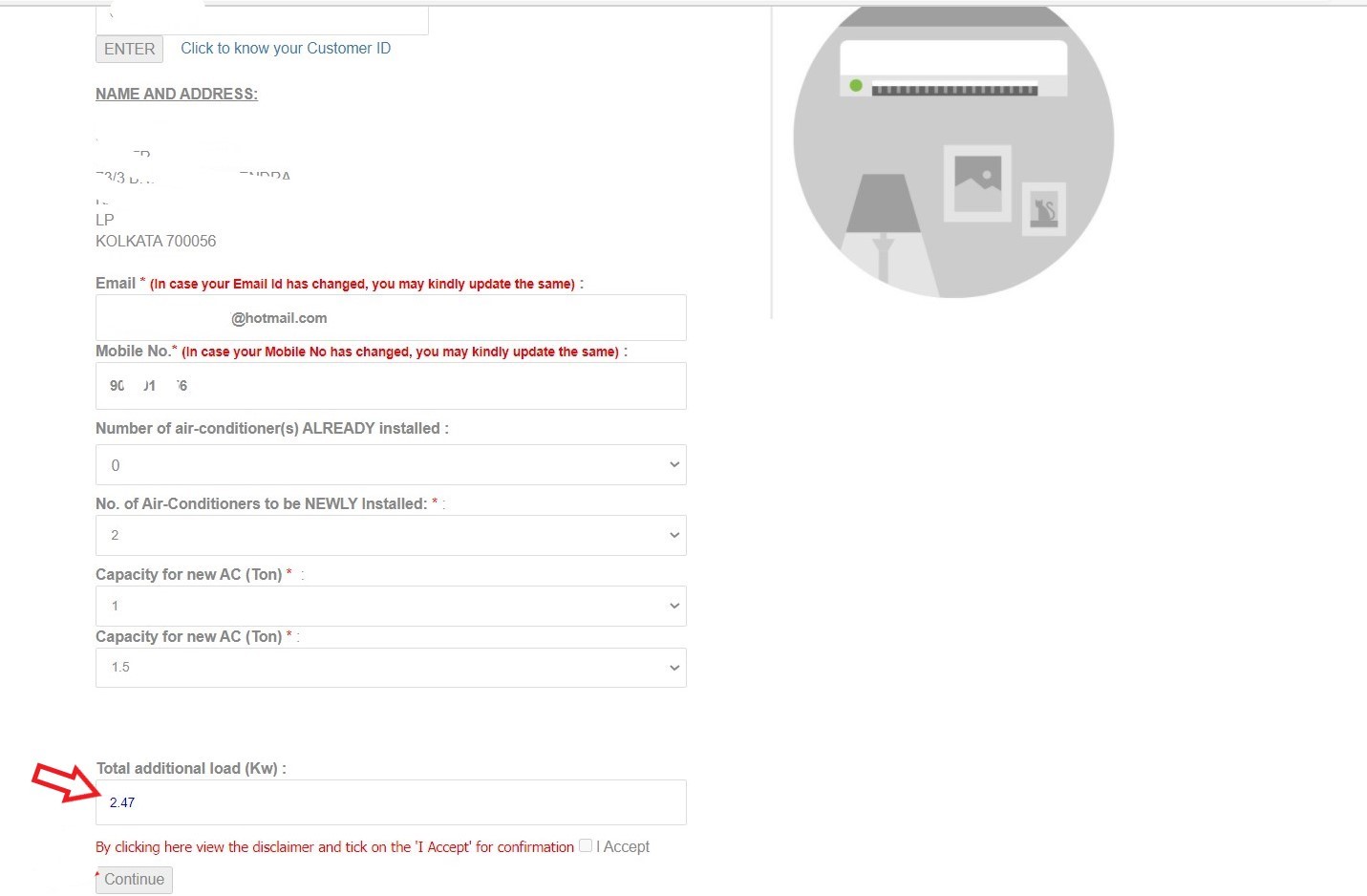Click the small cat picture frame
This screenshot has height=896, width=1367.
pyautogui.click(x=1043, y=209)
